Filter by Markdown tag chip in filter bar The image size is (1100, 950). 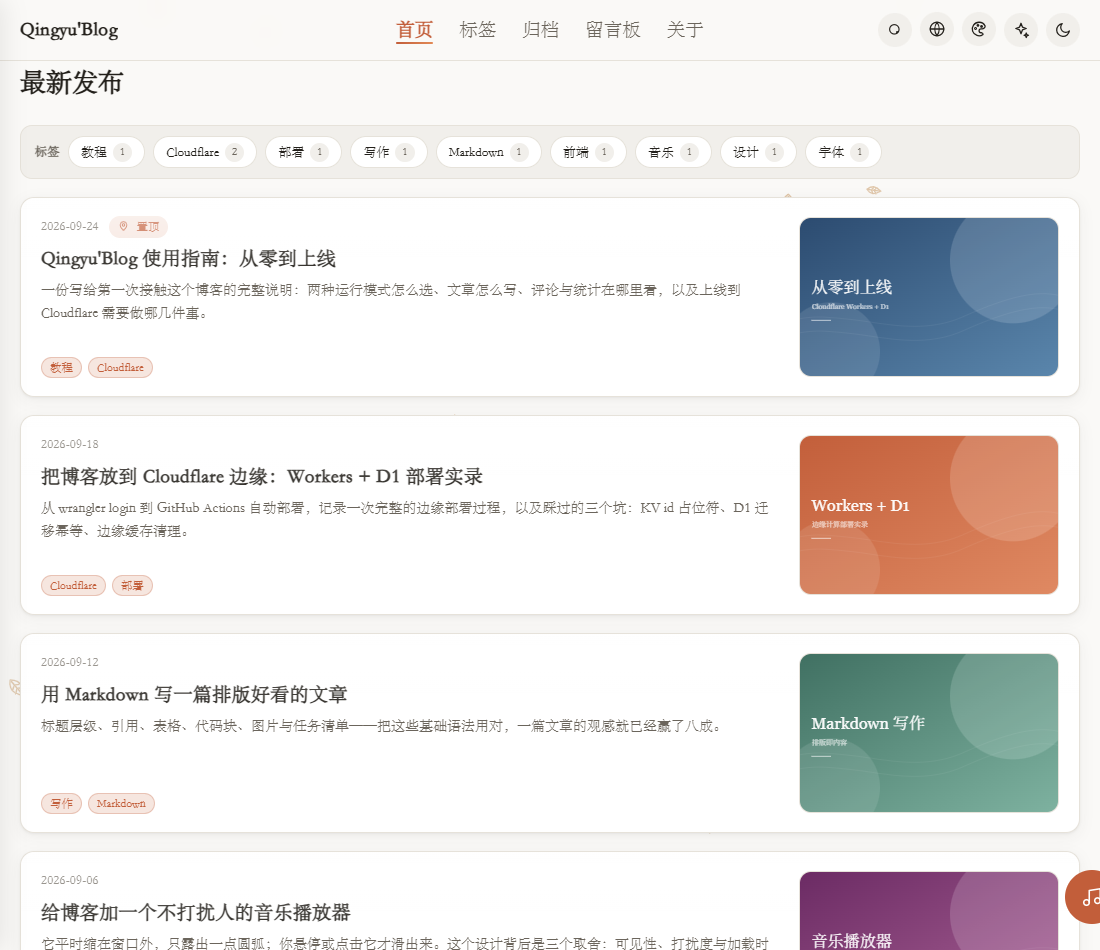pyautogui.click(x=488, y=152)
